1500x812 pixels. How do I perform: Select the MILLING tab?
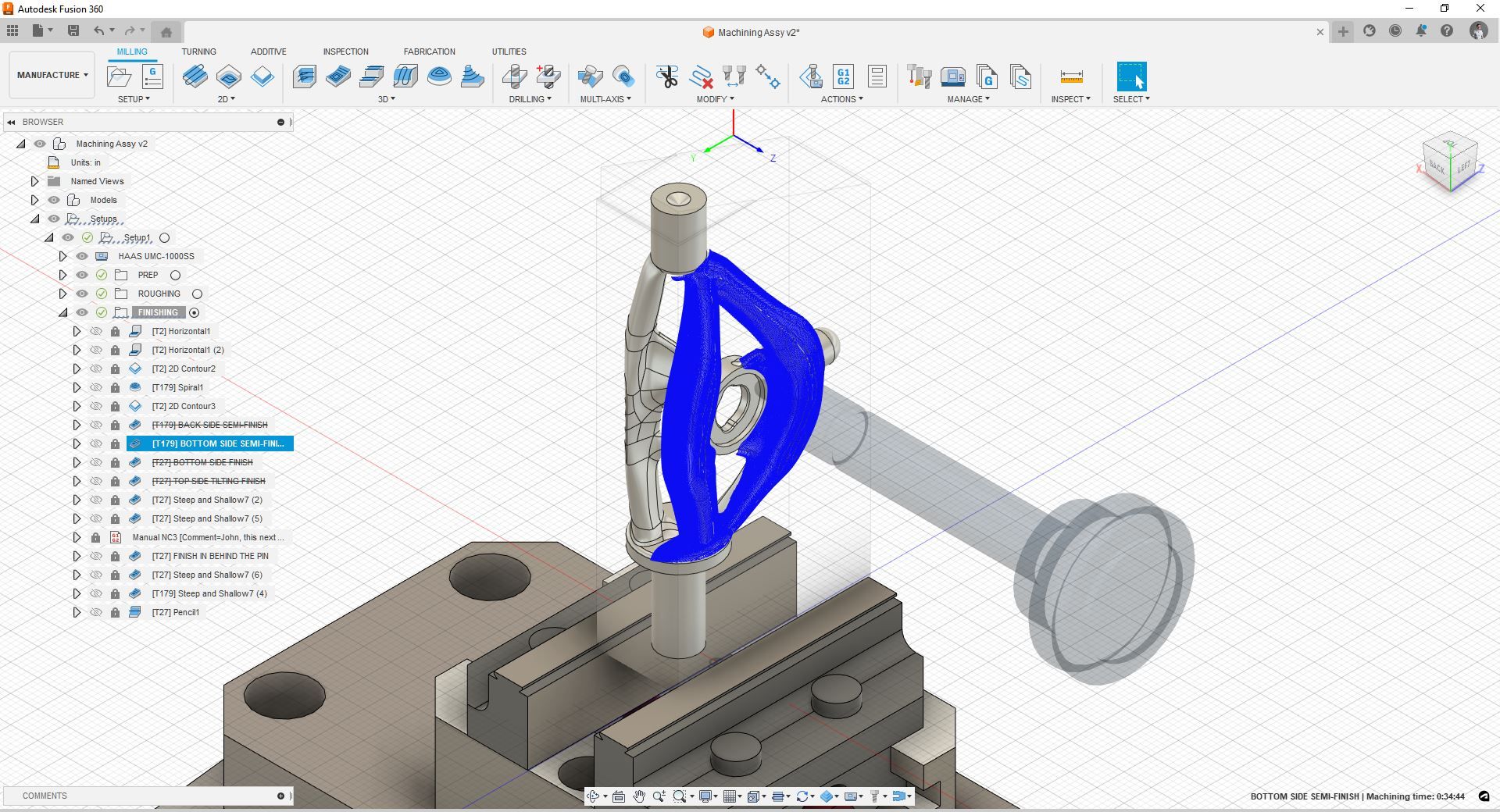pyautogui.click(x=132, y=52)
